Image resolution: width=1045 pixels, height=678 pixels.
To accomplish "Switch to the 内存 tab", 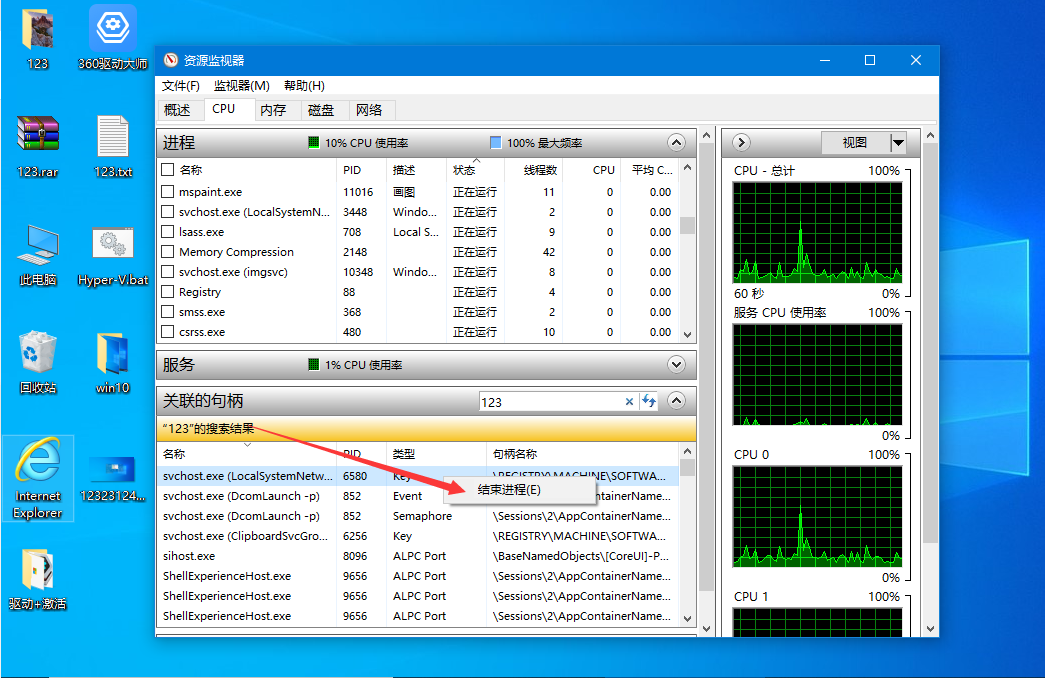I will point(272,110).
